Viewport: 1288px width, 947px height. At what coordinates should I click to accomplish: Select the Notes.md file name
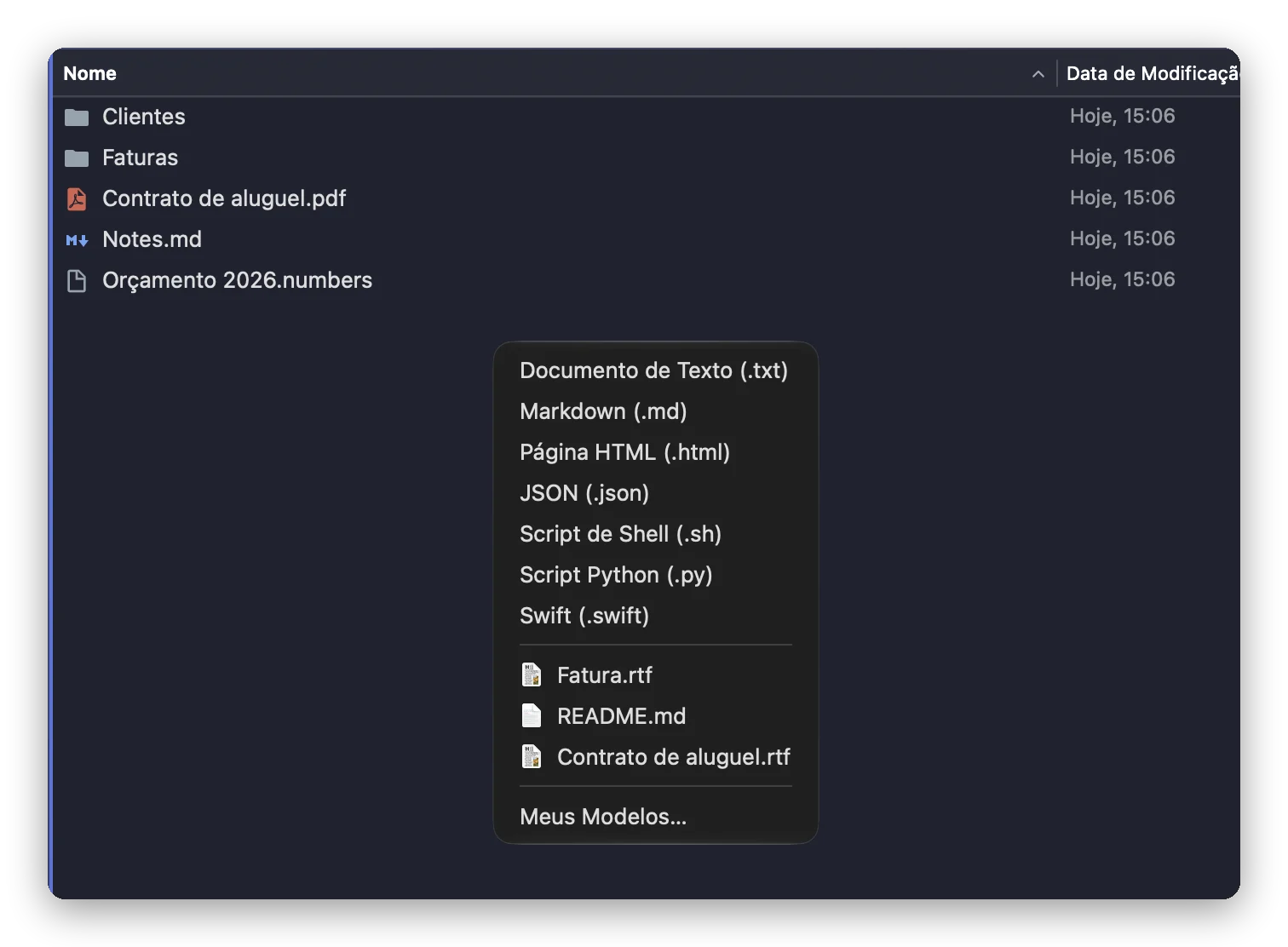(152, 239)
